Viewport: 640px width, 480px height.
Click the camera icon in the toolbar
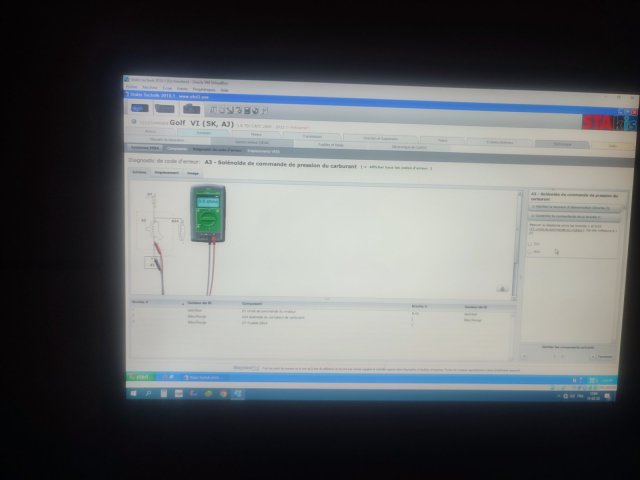click(x=190, y=108)
